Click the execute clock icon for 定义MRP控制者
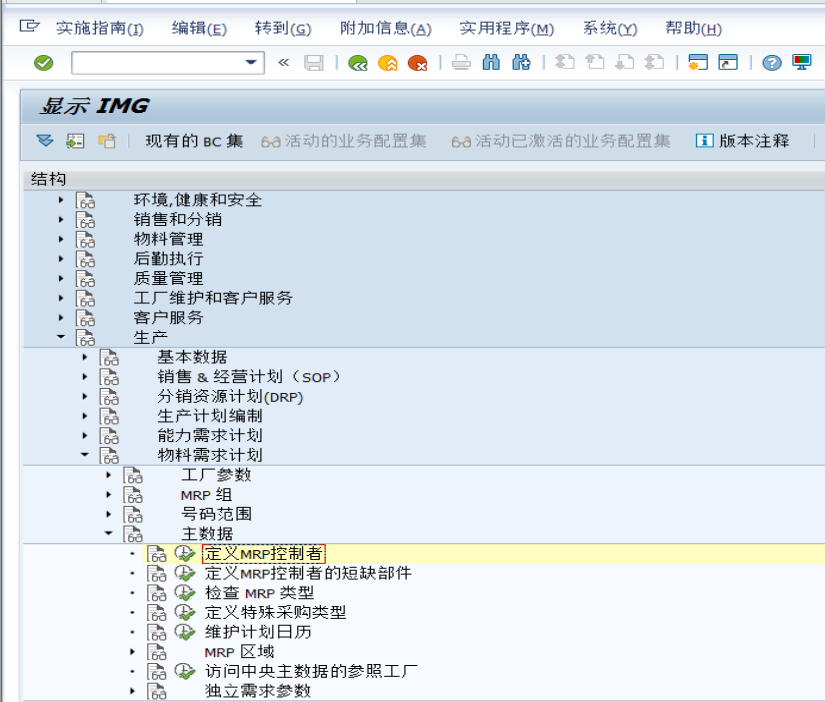Screen dimensions: 825x702 coord(185,554)
